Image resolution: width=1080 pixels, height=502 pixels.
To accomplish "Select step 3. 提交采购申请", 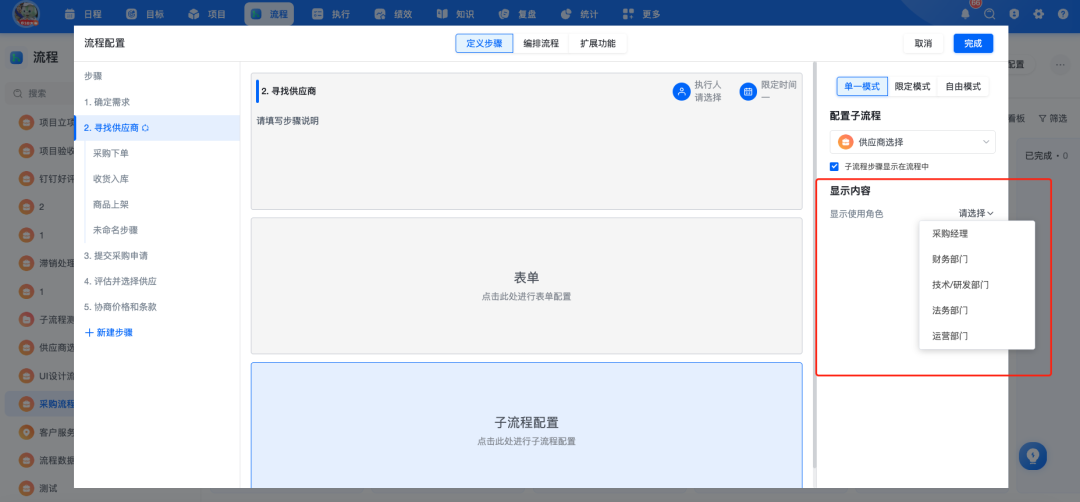I will coord(157,255).
